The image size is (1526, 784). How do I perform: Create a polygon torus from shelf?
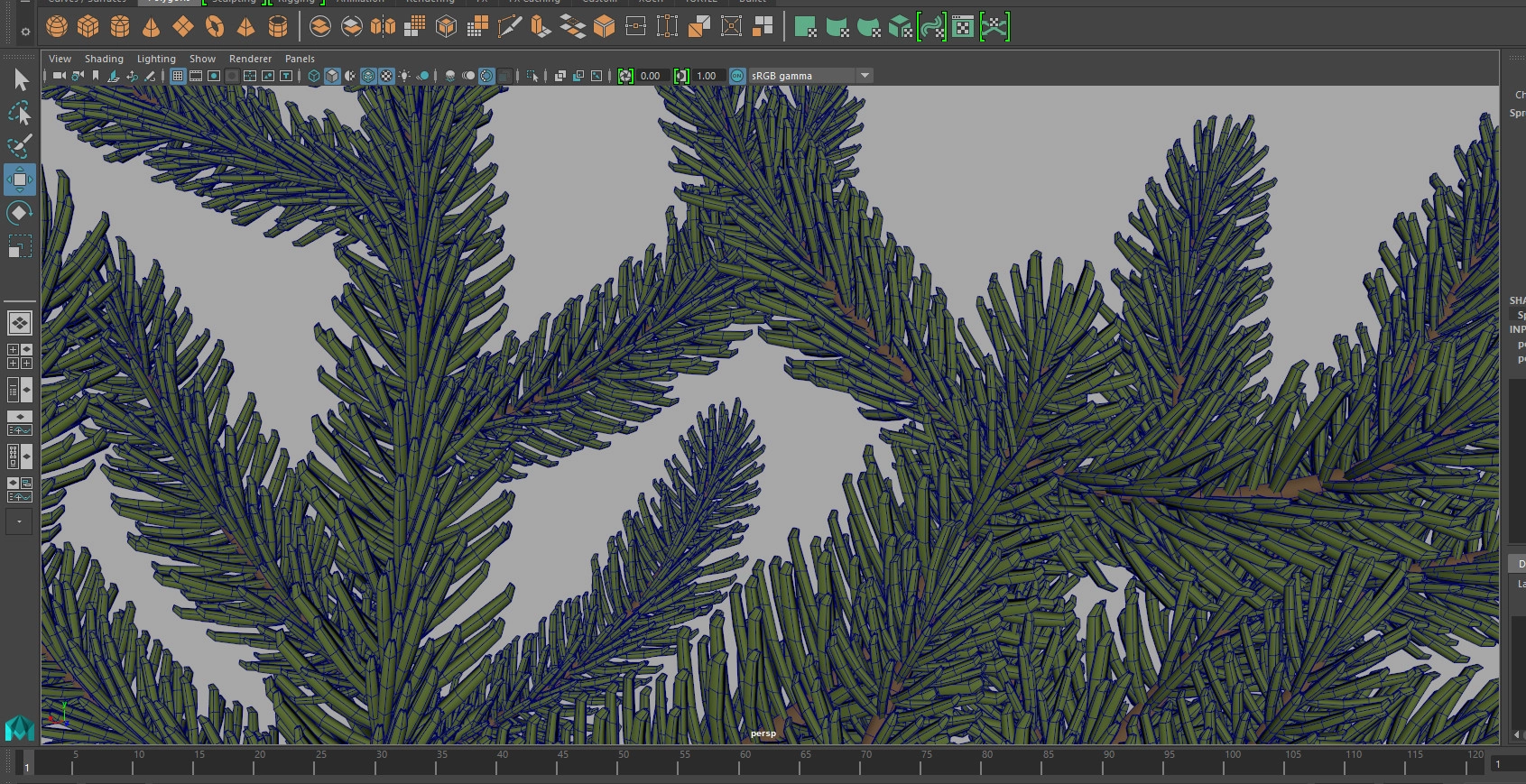tap(215, 27)
